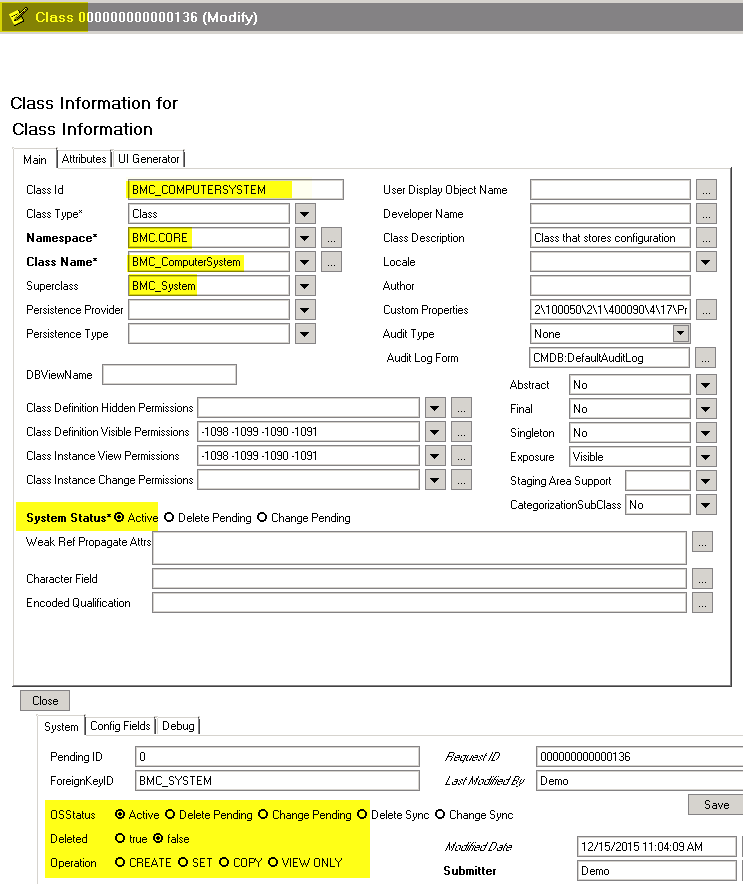Expand the Namespace dropdown arrow

pyautogui.click(x=304, y=238)
